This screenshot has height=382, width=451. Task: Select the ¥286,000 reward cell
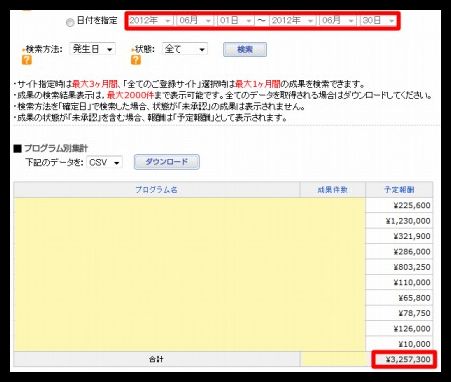[x=399, y=251]
